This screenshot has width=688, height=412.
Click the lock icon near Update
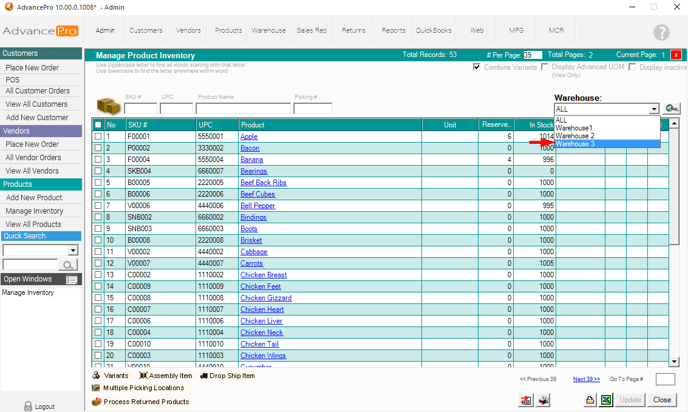(590, 400)
